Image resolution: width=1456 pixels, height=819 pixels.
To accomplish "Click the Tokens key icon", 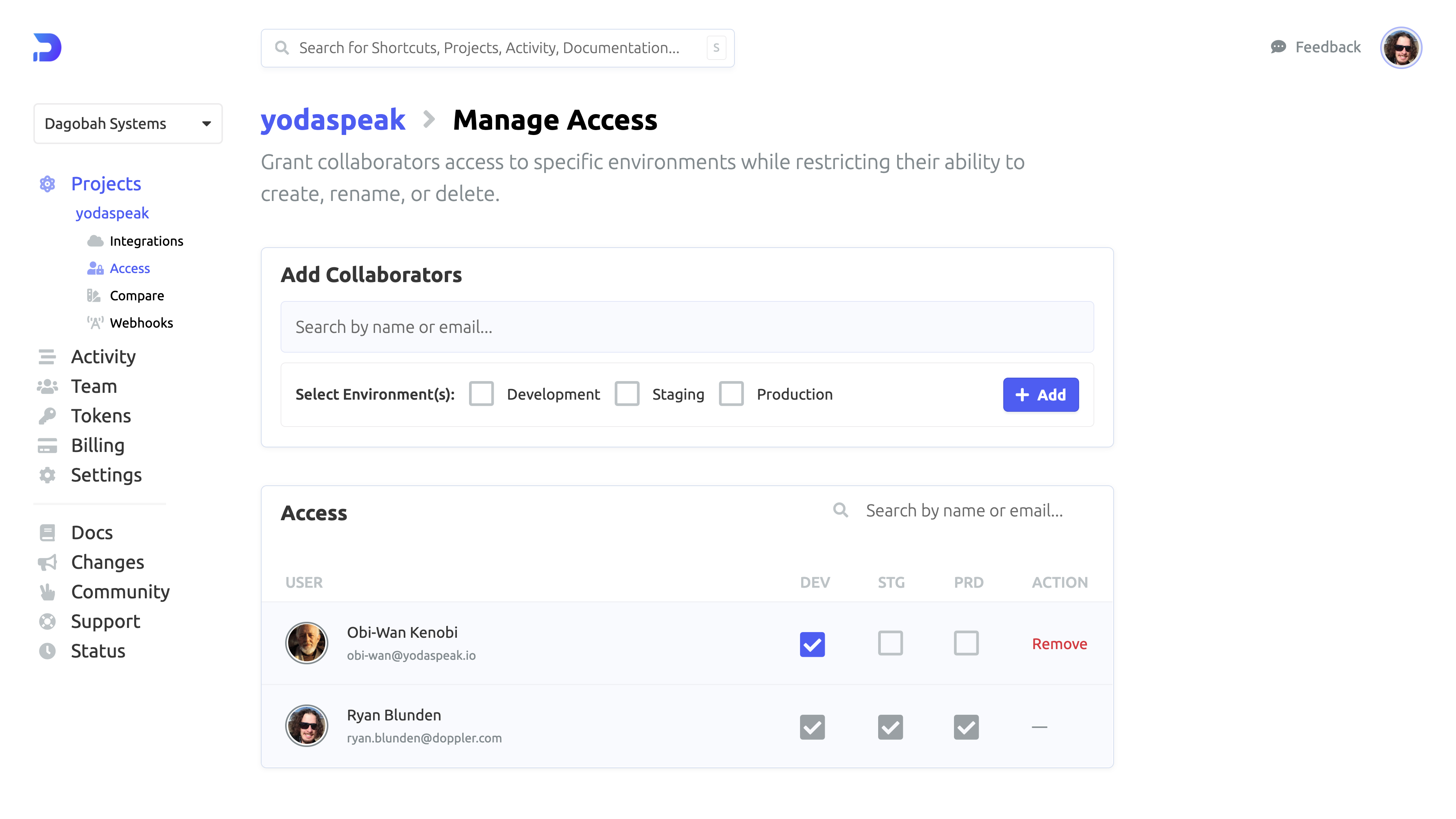I will 47,416.
